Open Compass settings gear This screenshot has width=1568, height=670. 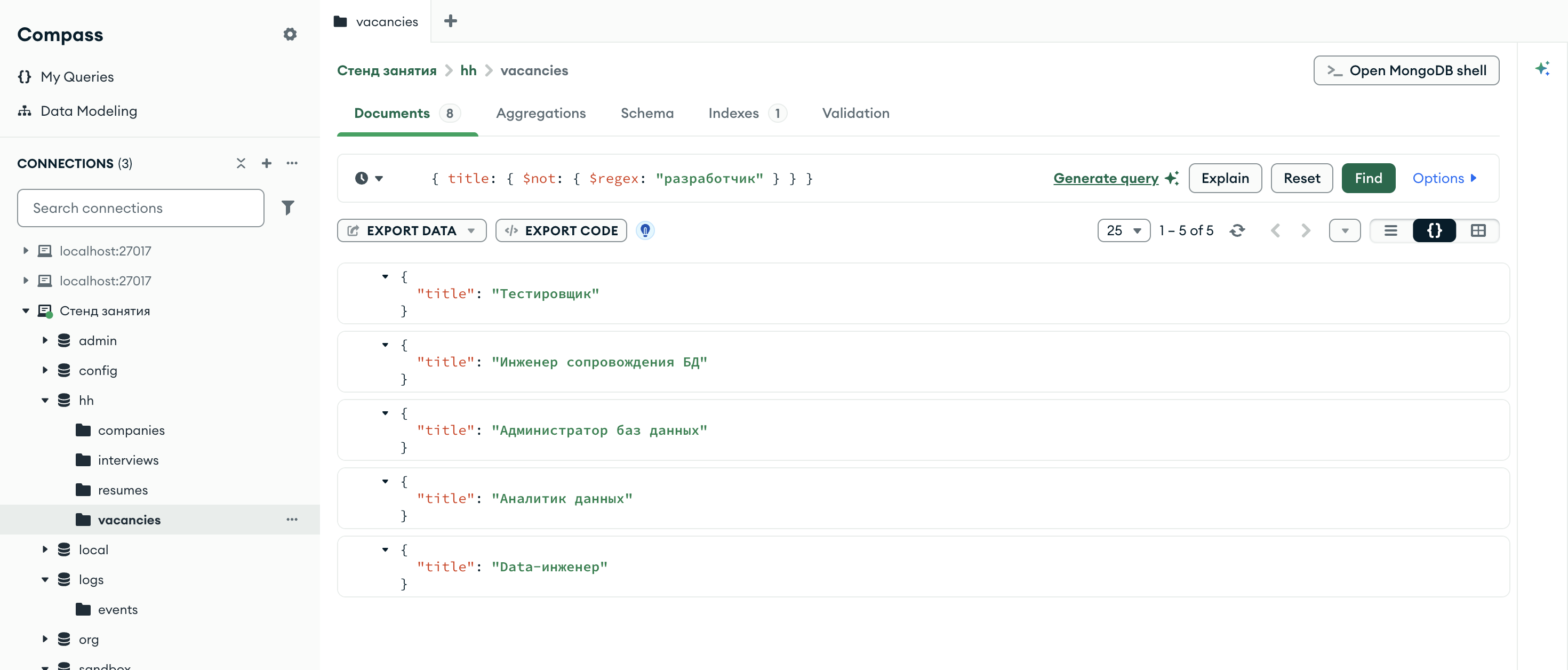click(290, 34)
